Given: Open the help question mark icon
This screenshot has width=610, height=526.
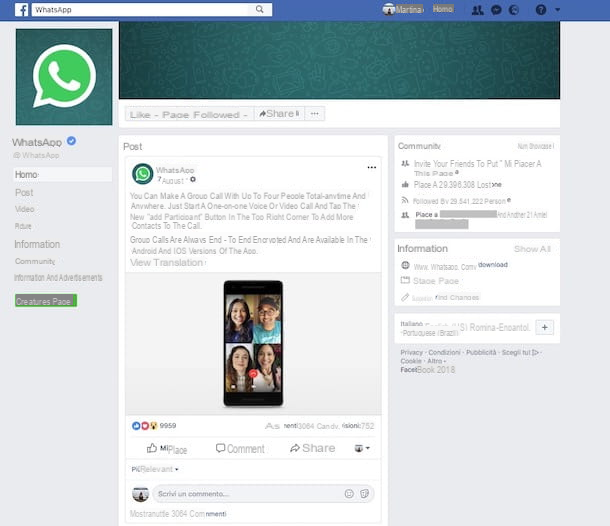Looking at the screenshot, I should (x=541, y=10).
